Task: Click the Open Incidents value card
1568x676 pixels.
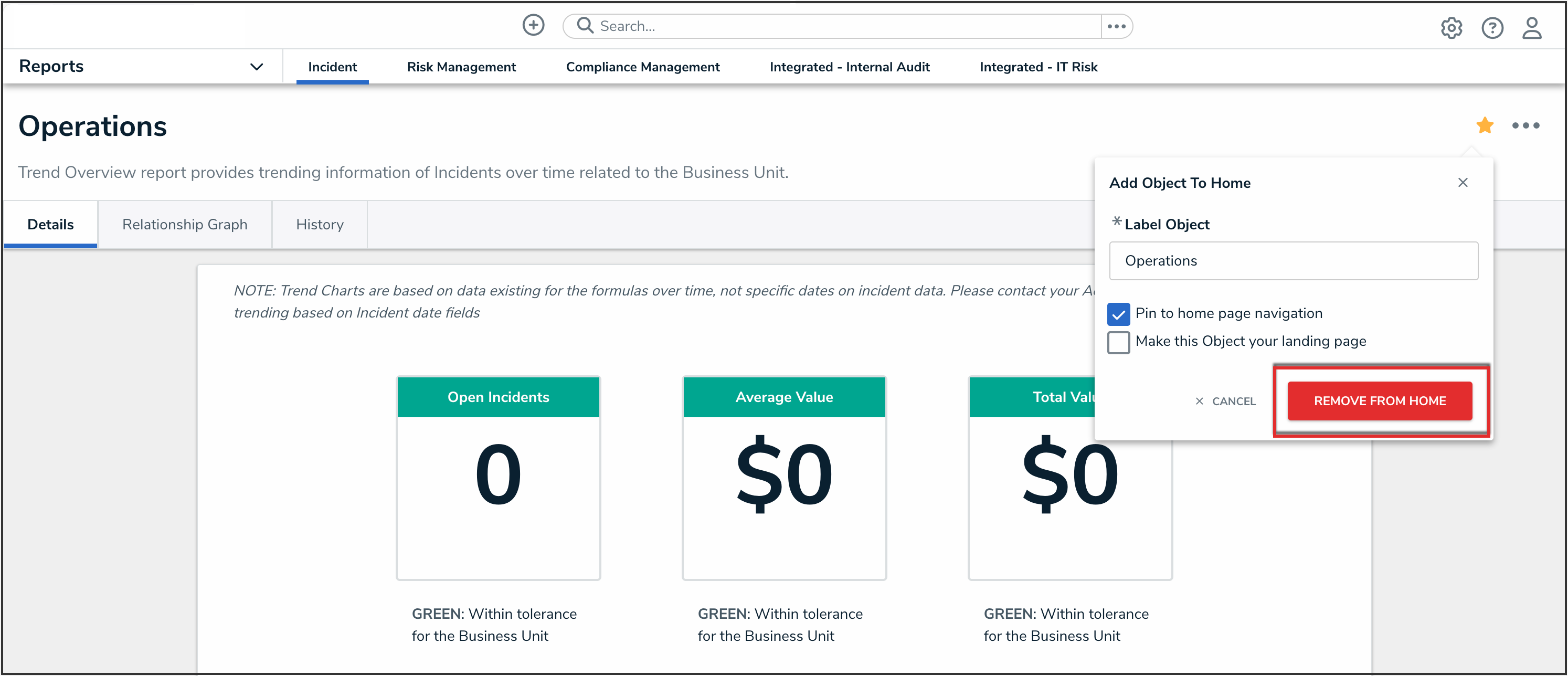Action: 498,478
